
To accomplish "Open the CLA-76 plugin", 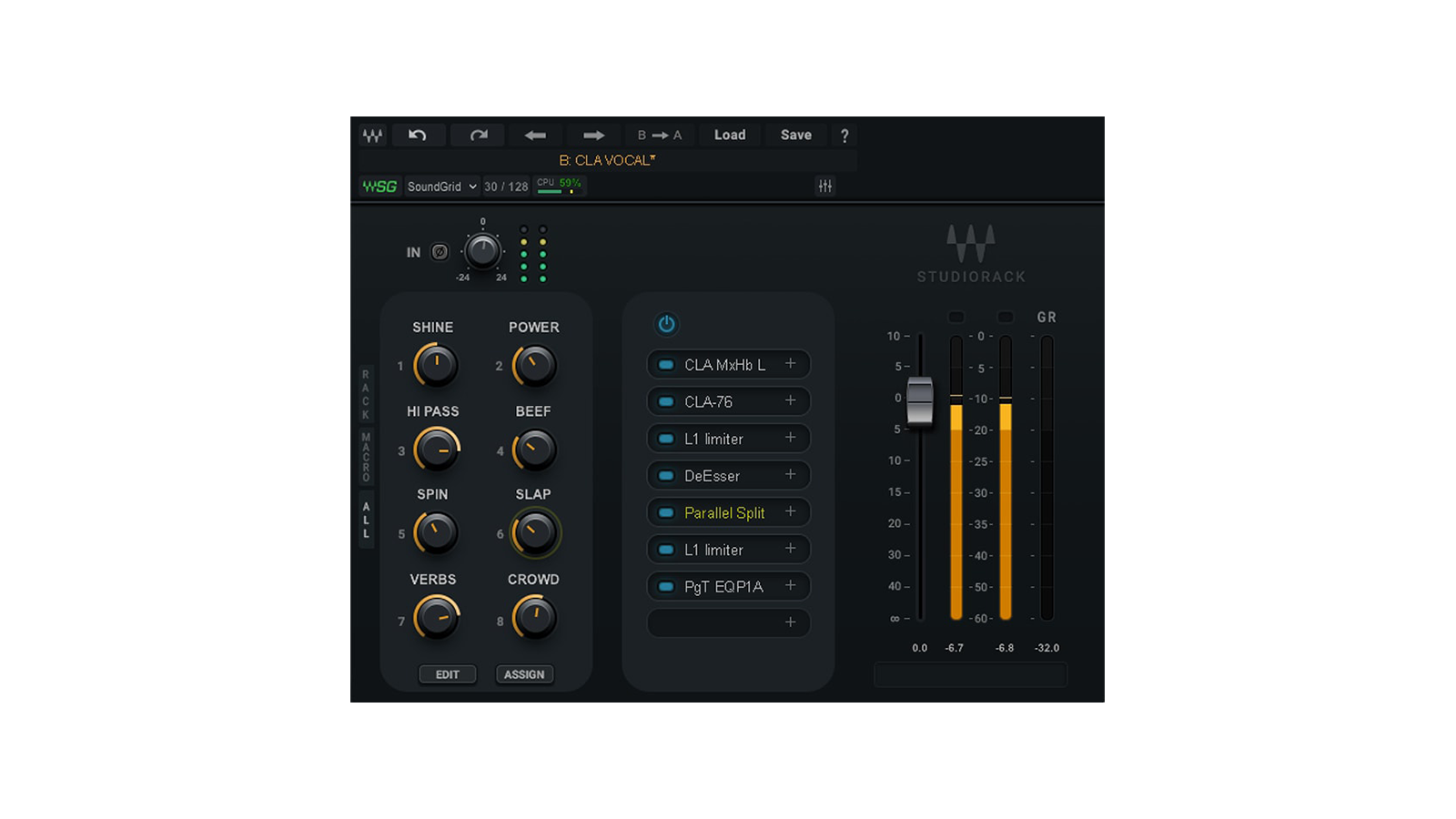I will point(708,401).
